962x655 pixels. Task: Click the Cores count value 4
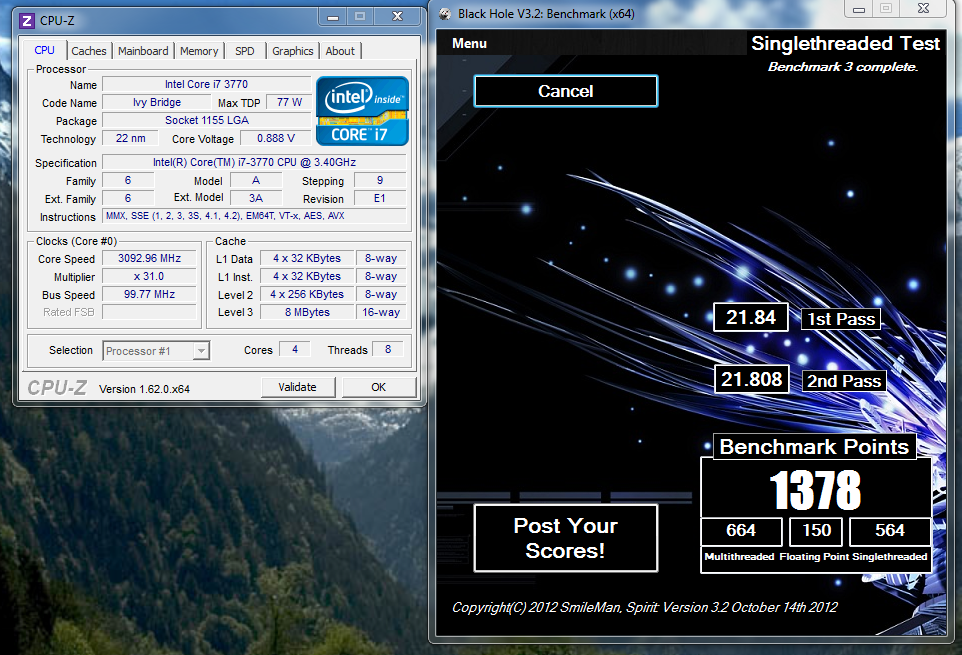(x=295, y=349)
